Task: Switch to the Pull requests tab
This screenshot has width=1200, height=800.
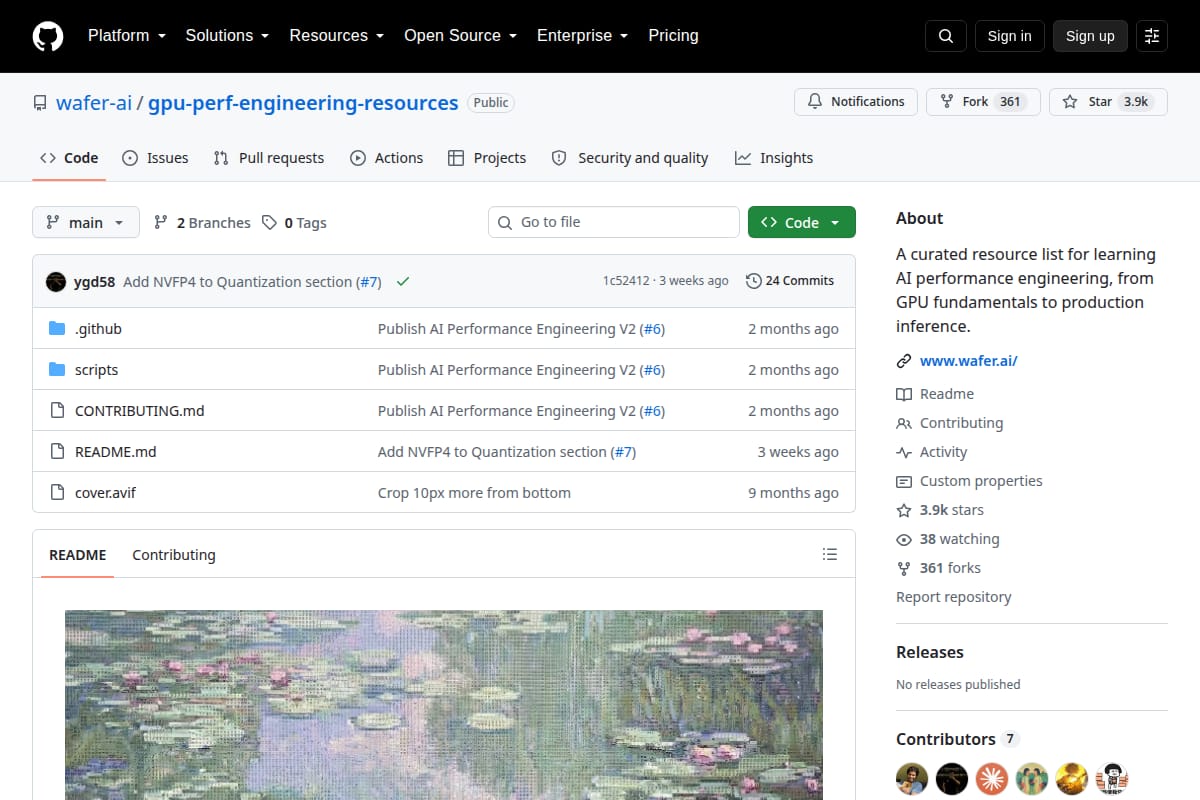Action: coord(269,158)
